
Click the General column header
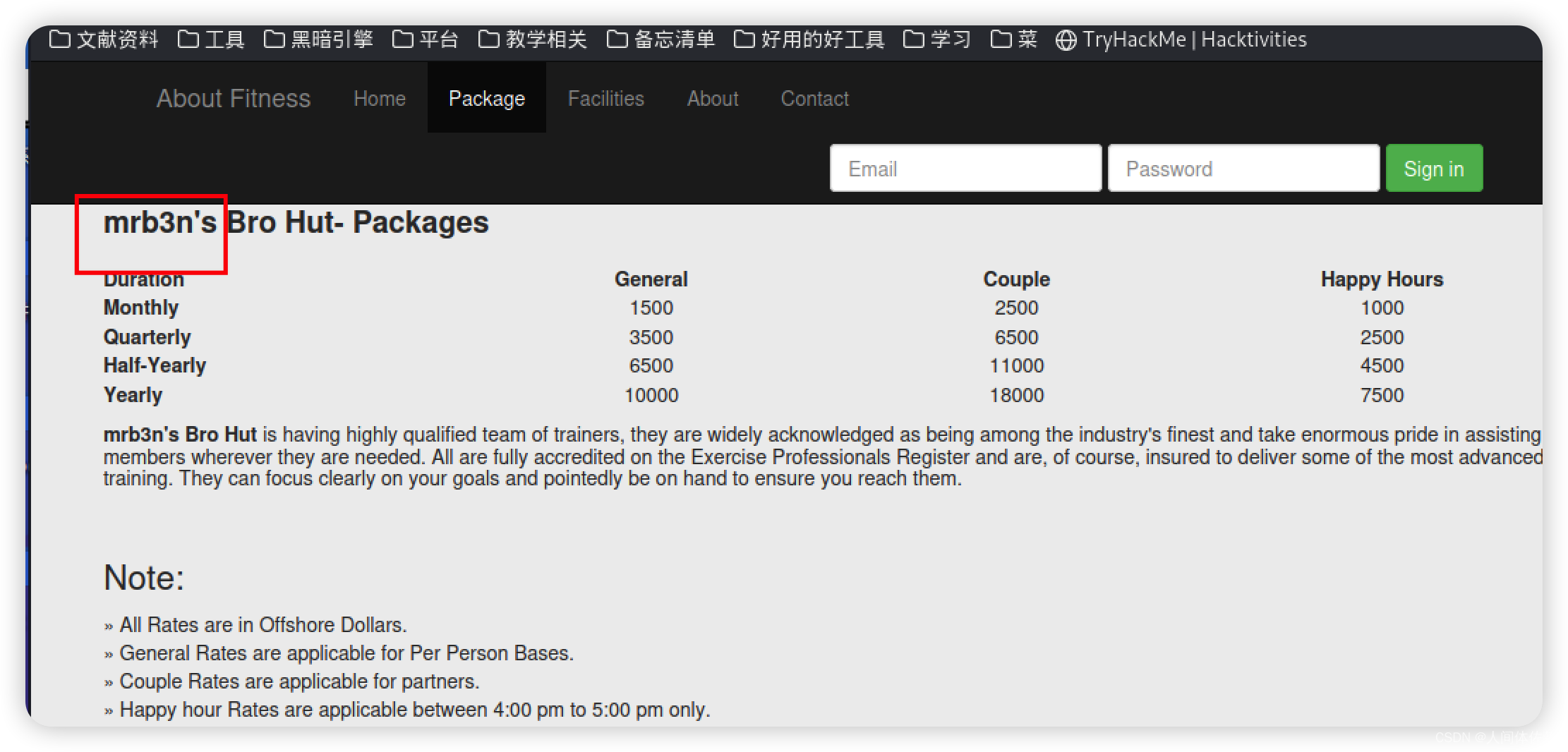pos(651,279)
